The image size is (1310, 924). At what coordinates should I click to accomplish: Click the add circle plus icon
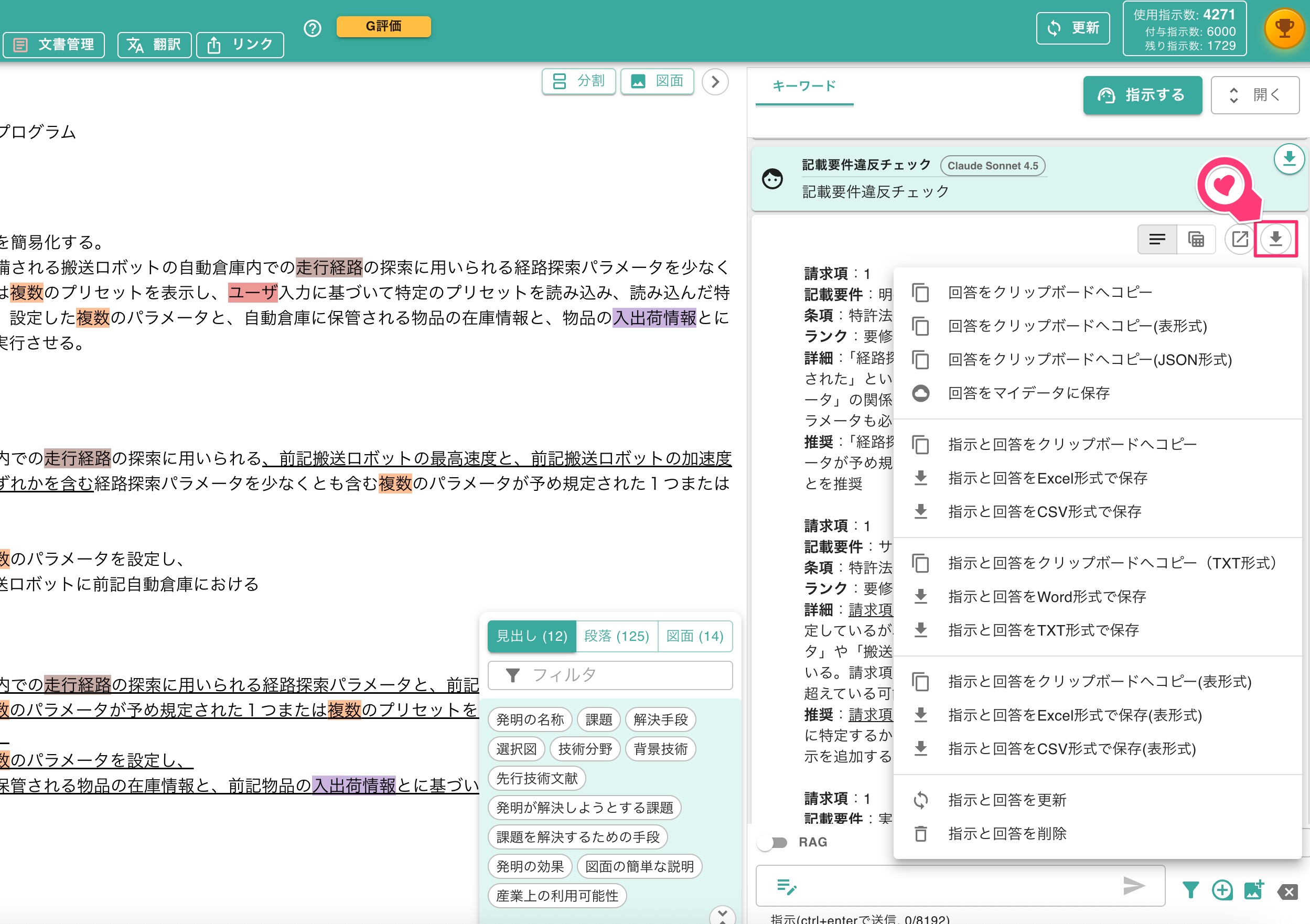(1222, 890)
